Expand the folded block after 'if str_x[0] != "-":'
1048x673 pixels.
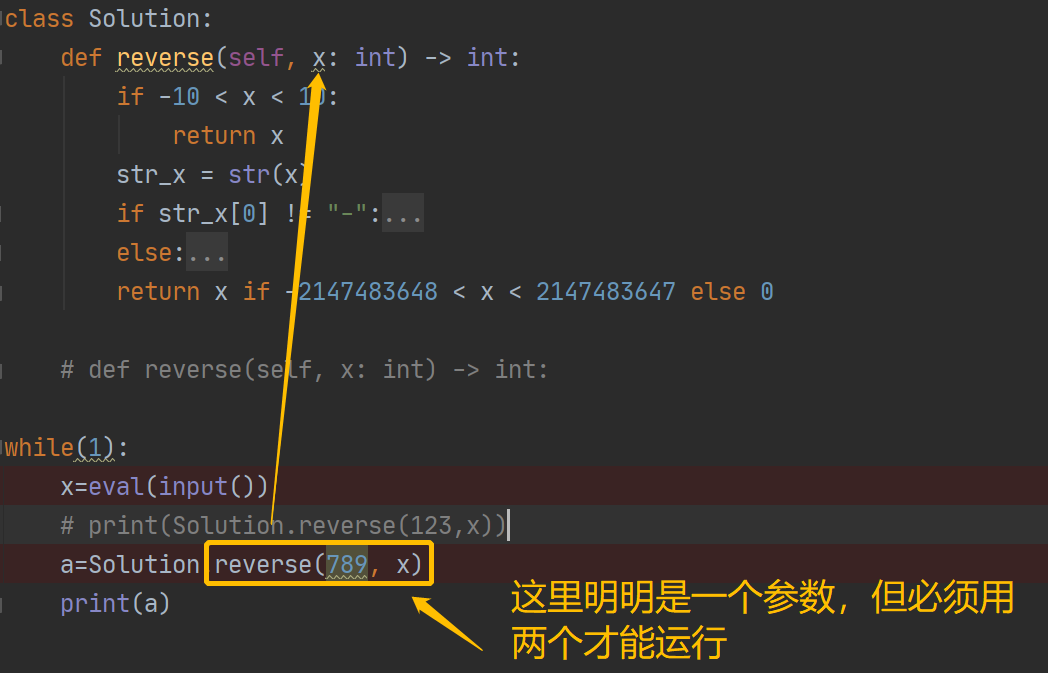pos(402,213)
